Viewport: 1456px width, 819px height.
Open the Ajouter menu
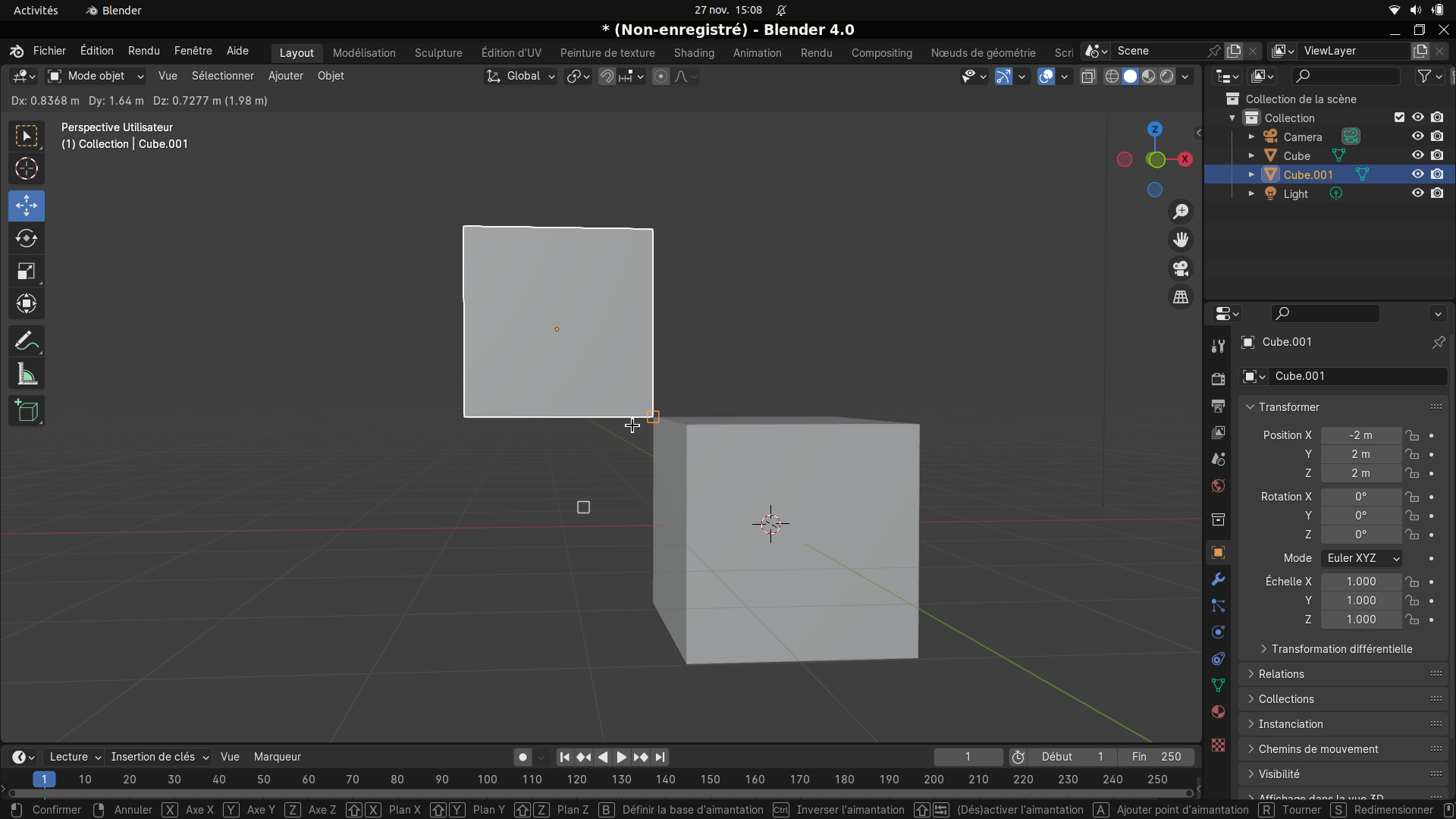click(x=285, y=76)
